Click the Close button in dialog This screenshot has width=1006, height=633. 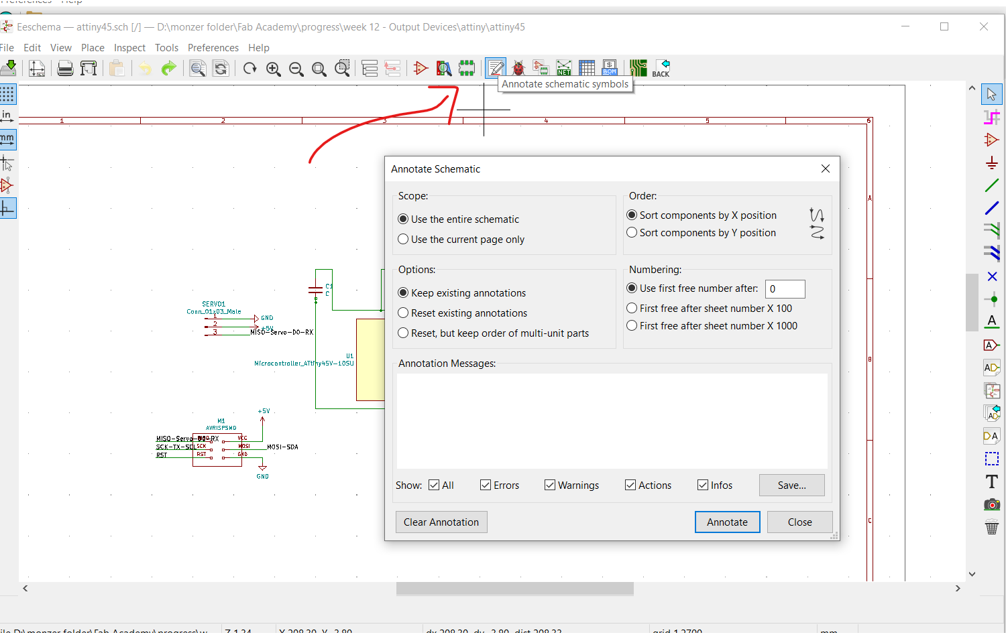click(x=799, y=522)
